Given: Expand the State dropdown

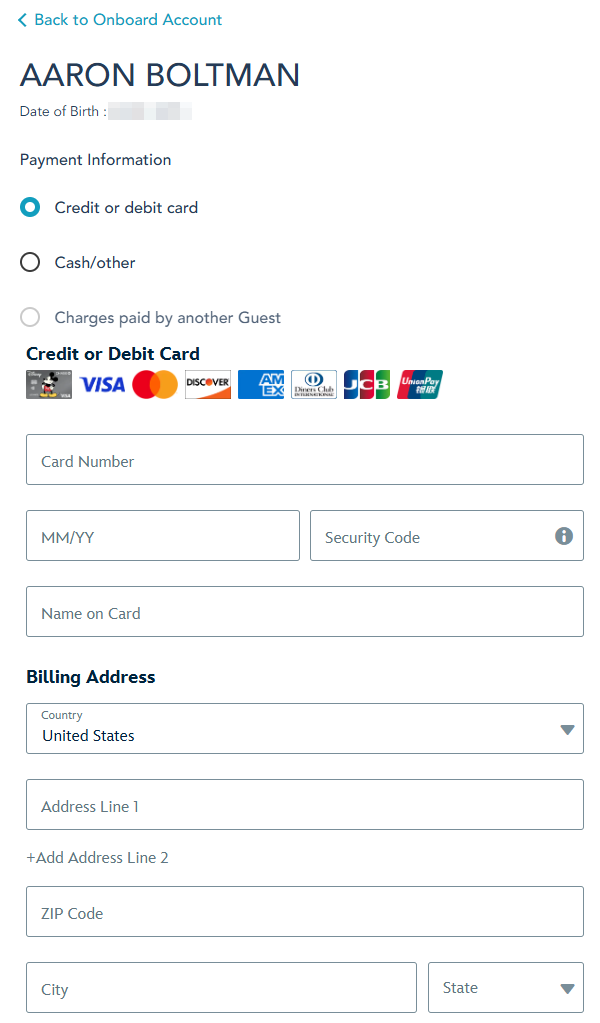Looking at the screenshot, I should pyautogui.click(x=505, y=988).
